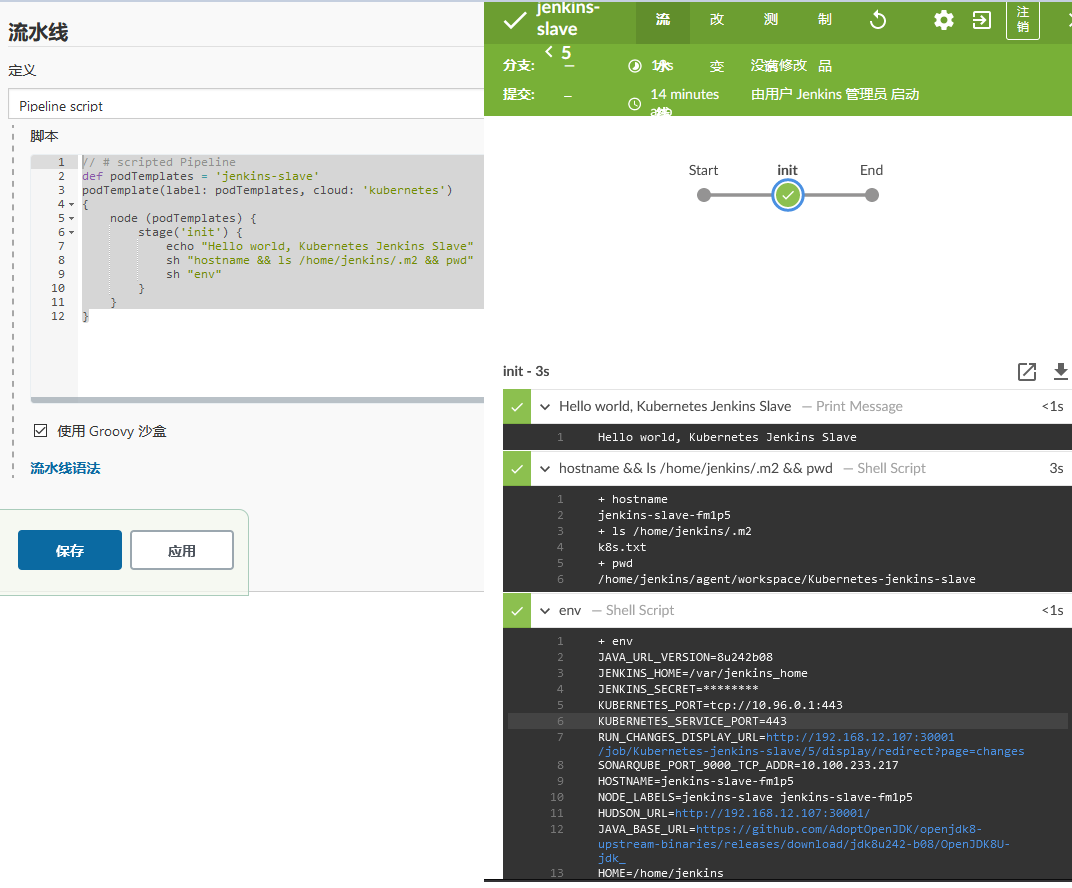This screenshot has height=888, width=1072.
Task: Click log line JAVA_URL_VERSION=8u242b08
Action: tap(685, 658)
